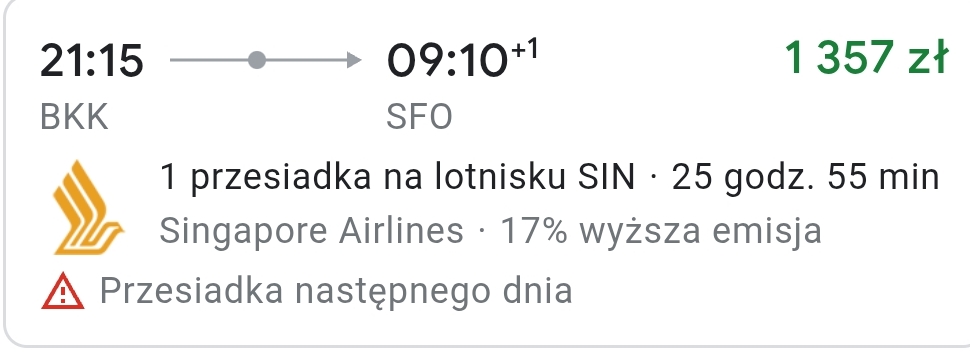Click the 21:15 departure time
The height and width of the screenshot is (360, 970).
[92, 61]
